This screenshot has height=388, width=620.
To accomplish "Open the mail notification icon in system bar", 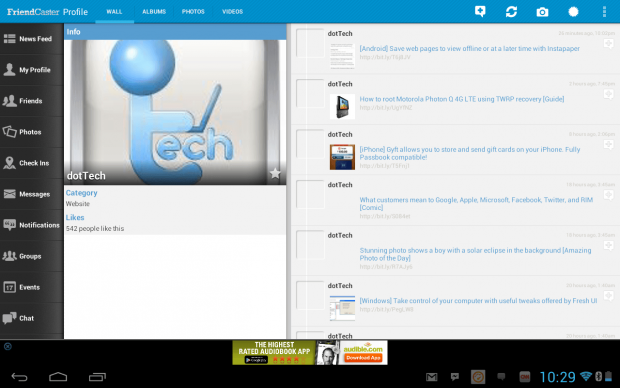I will [431, 377].
